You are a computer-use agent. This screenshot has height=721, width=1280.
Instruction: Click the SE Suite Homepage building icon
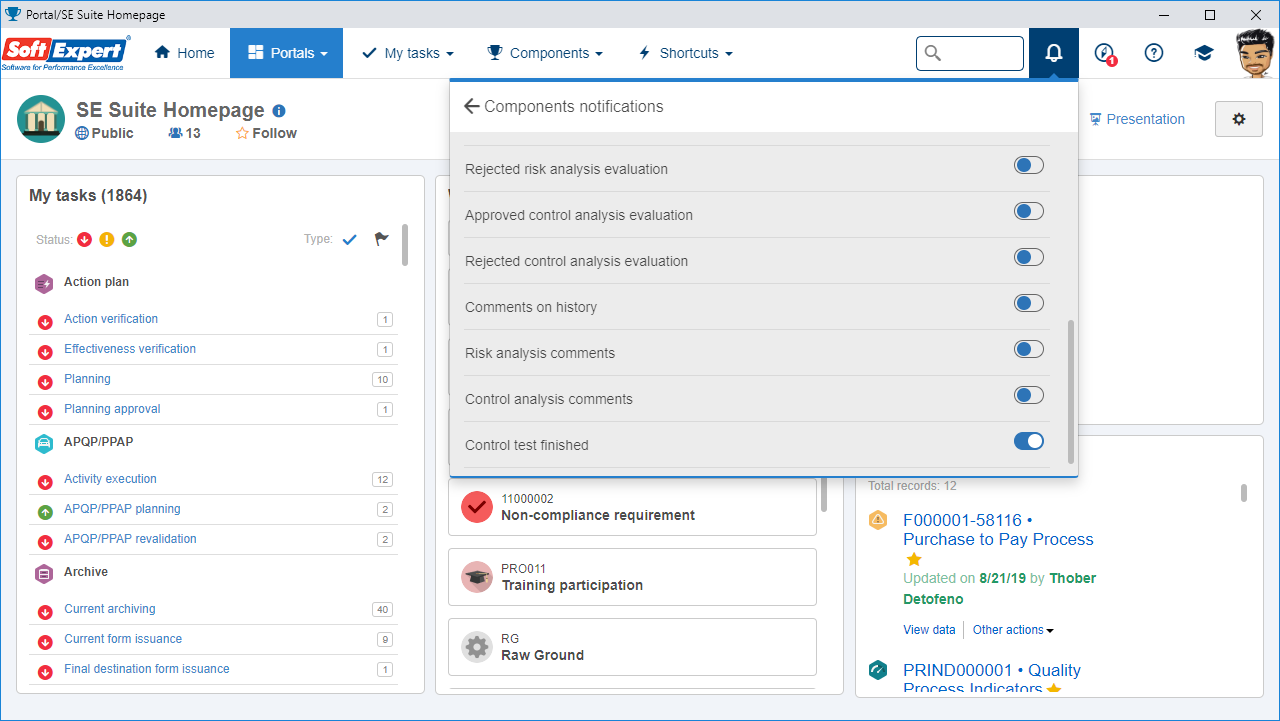click(x=41, y=120)
